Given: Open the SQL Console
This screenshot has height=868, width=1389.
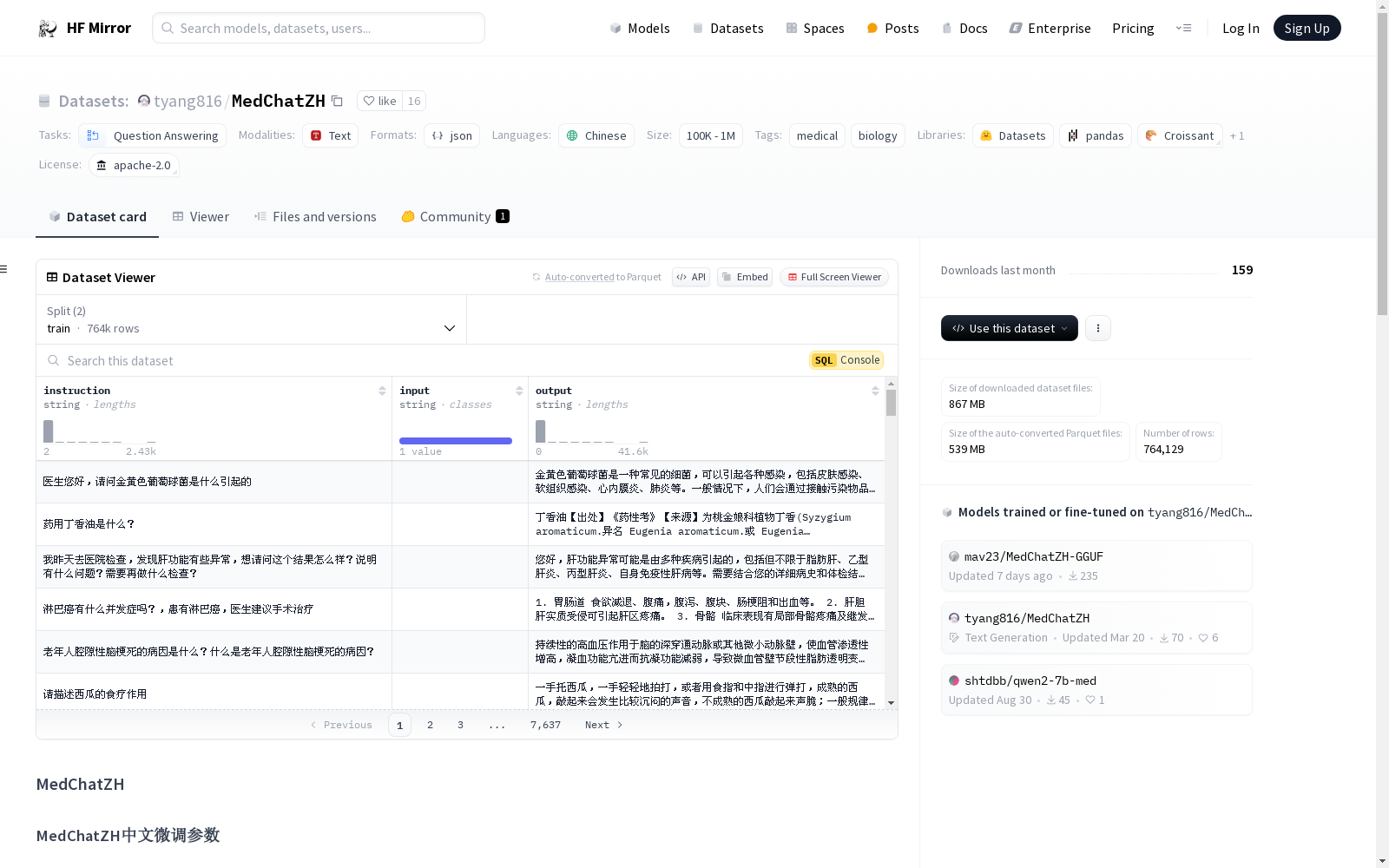Looking at the screenshot, I should 846,360.
